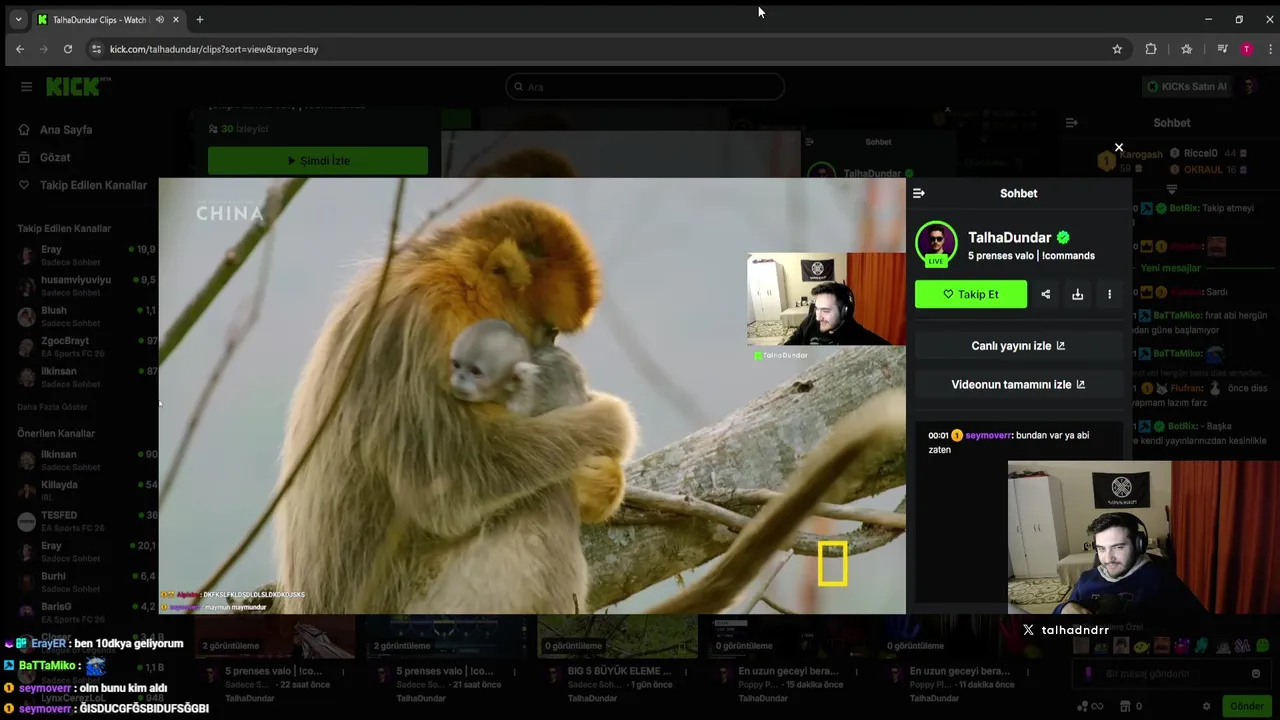Open Eray channel in followed list
1280x720 pixels.
(87, 255)
